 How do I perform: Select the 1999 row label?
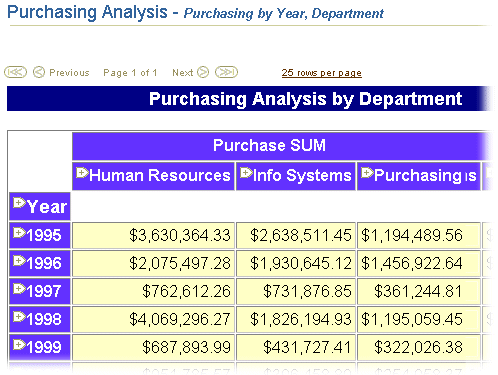pos(44,347)
